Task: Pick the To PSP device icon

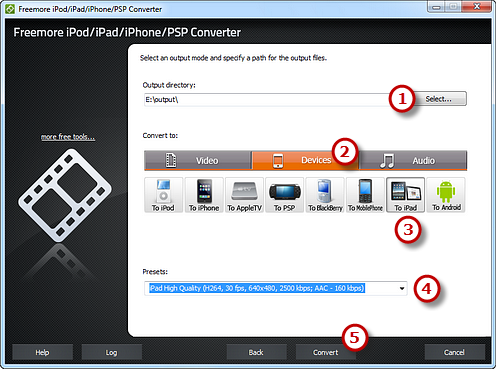Action: click(285, 195)
